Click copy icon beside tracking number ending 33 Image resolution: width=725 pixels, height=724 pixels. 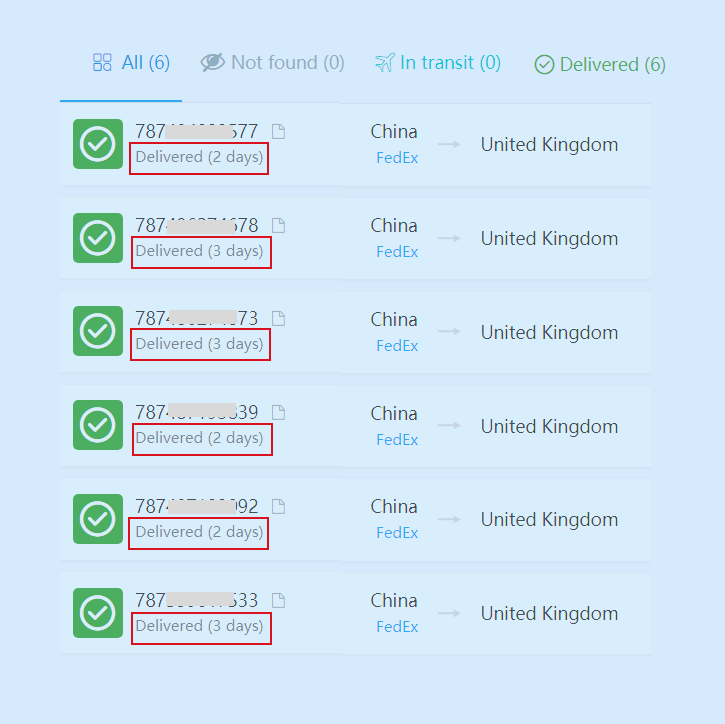click(278, 601)
